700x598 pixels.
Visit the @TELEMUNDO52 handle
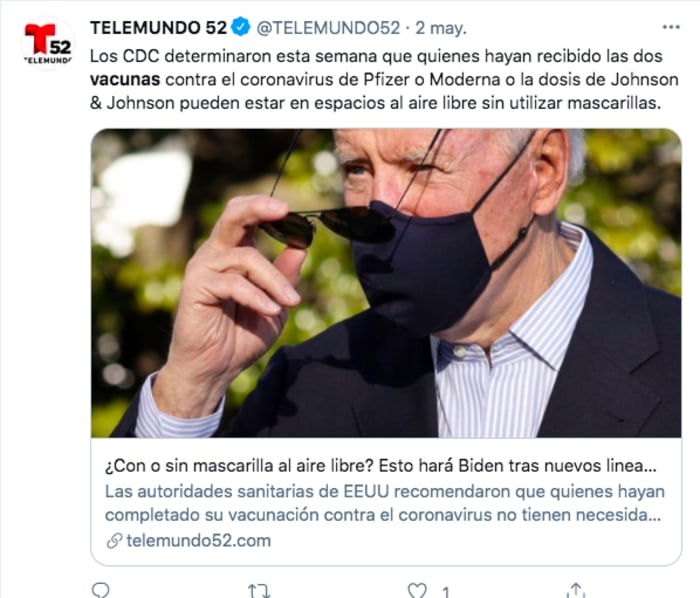click(x=328, y=28)
